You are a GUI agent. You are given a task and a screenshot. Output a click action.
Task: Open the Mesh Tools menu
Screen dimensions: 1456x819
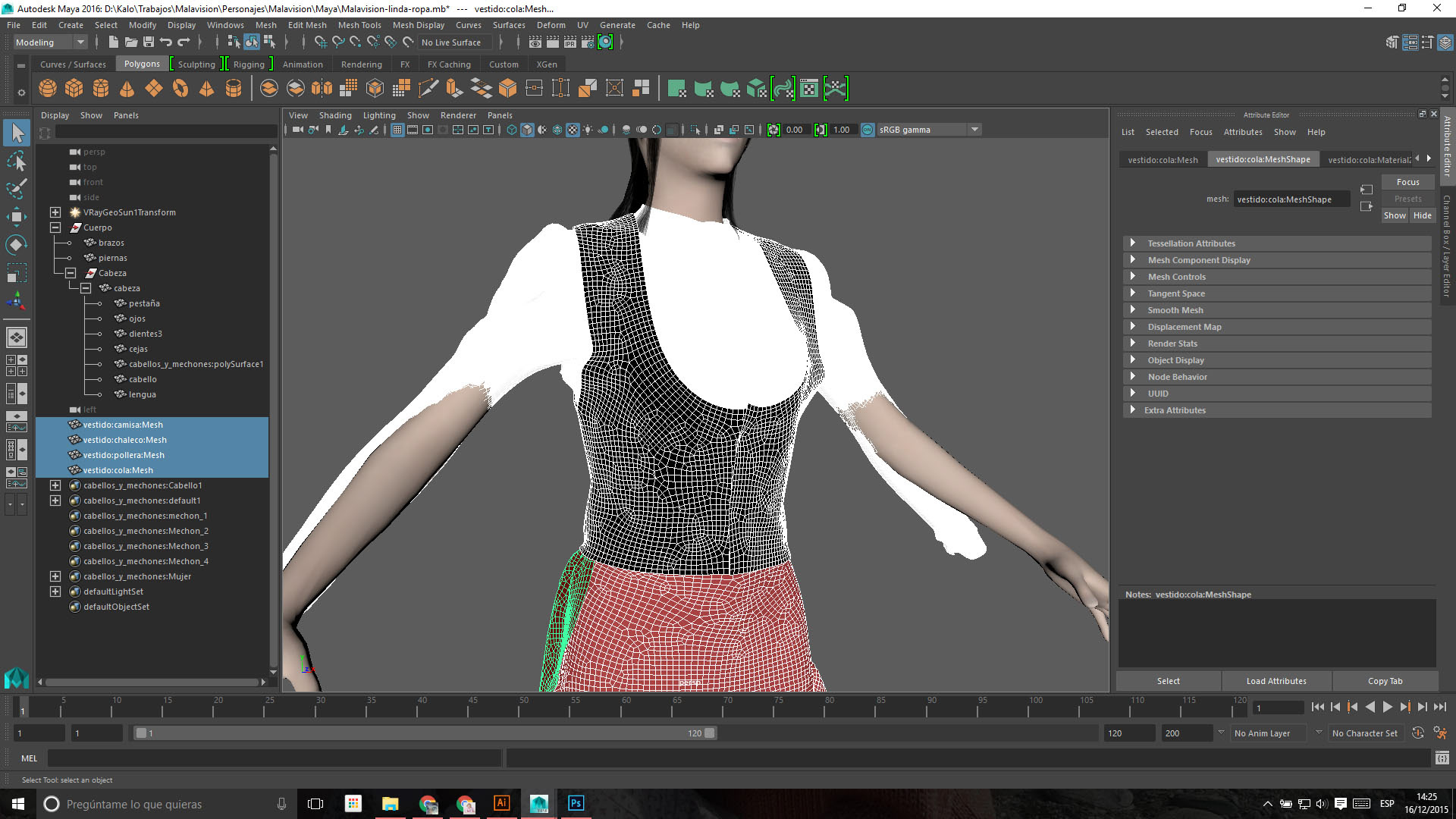[359, 25]
